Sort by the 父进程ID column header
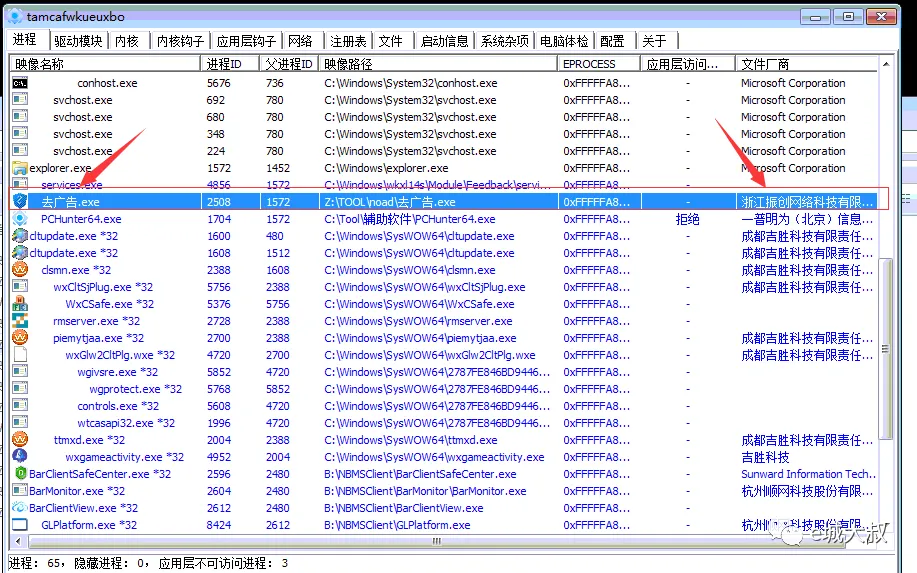Image resolution: width=917 pixels, height=573 pixels. tap(289, 64)
